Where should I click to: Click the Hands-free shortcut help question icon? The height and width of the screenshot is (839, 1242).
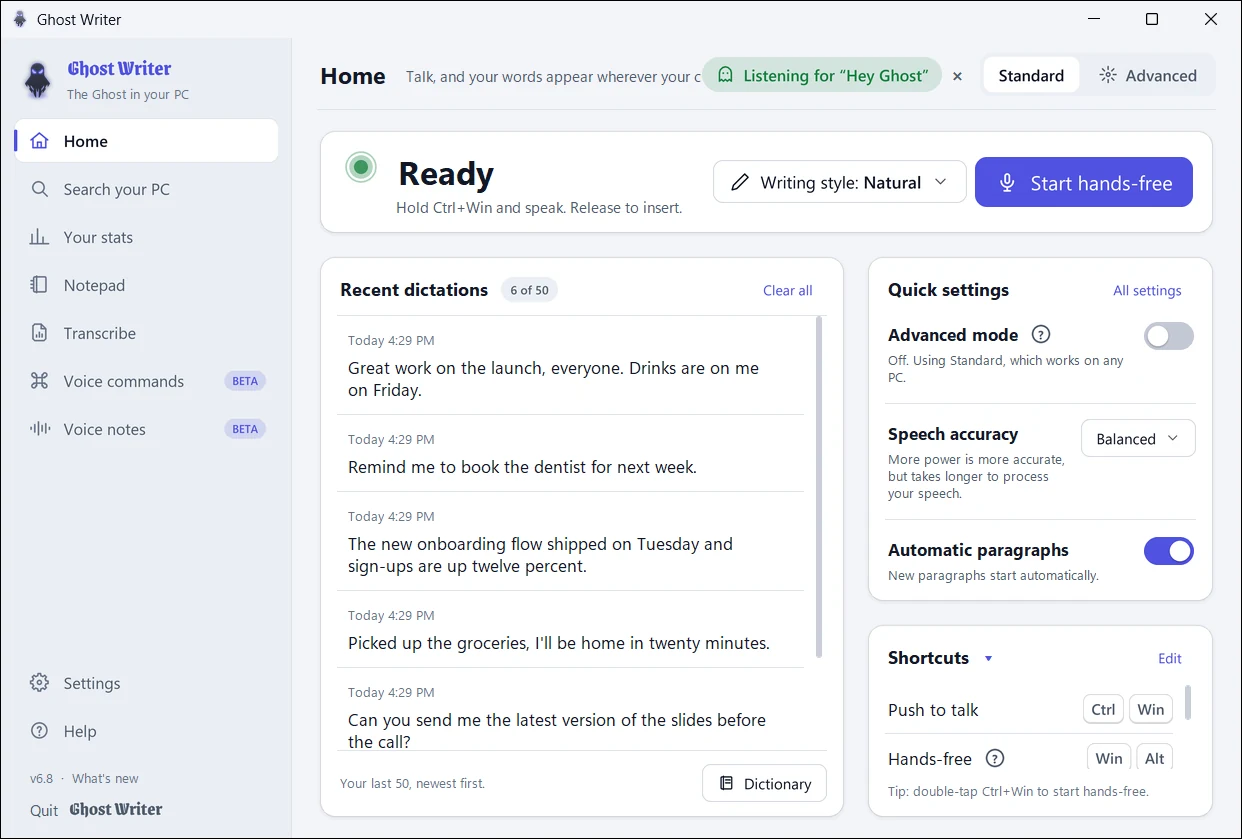tap(994, 759)
